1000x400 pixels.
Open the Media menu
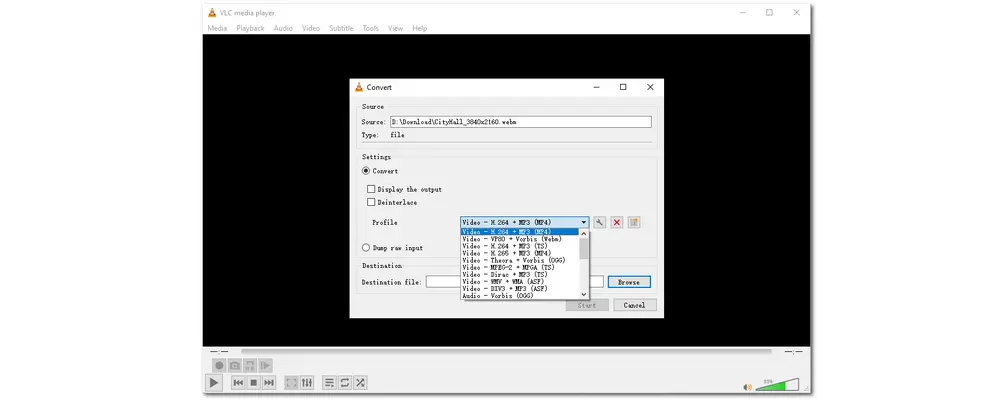tap(217, 28)
